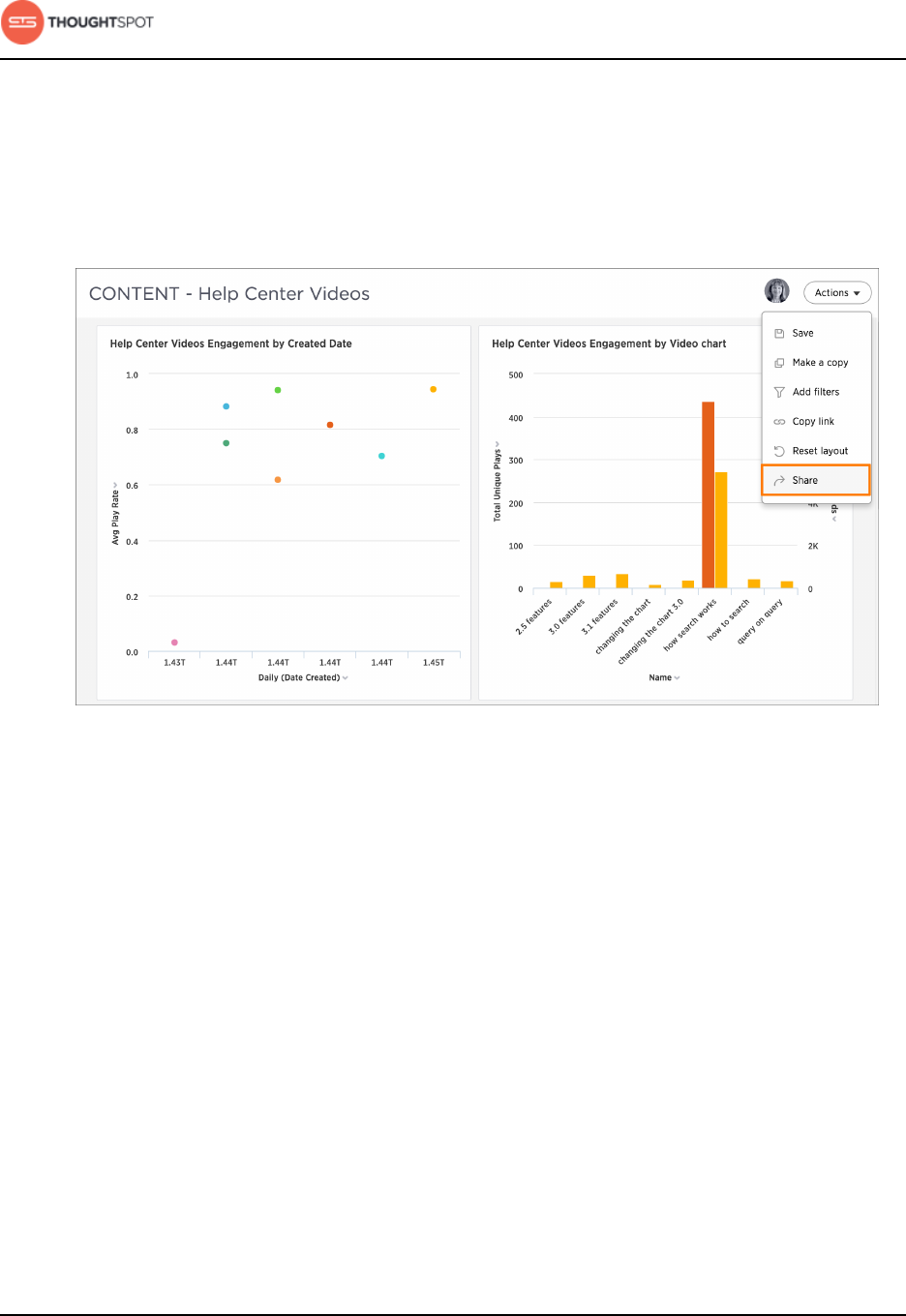Click the 'how to search' bar
The height and width of the screenshot is (1316, 906).
click(x=754, y=583)
